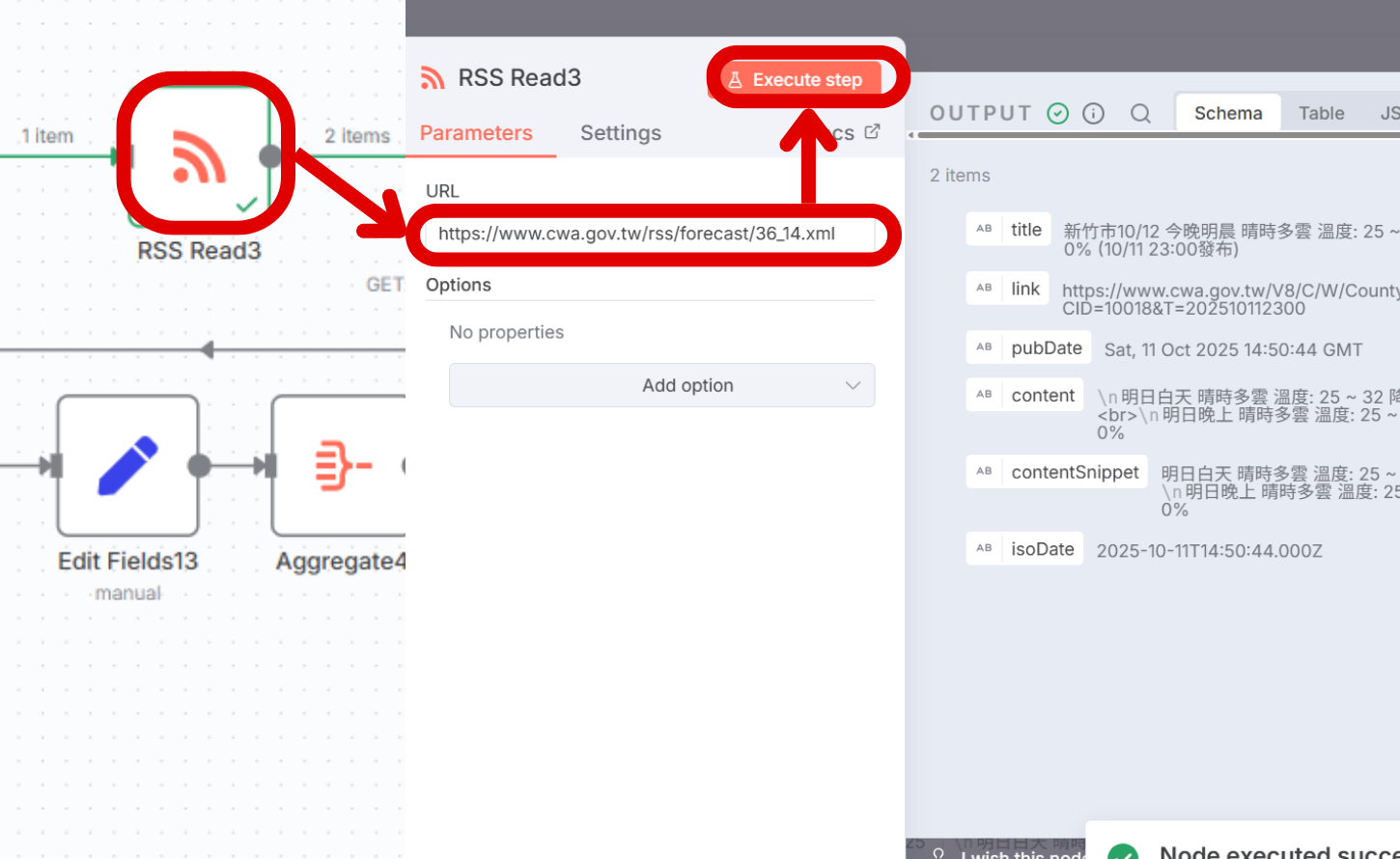Click the URL input field
Viewport: 1400px width, 859px height.
pos(649,234)
